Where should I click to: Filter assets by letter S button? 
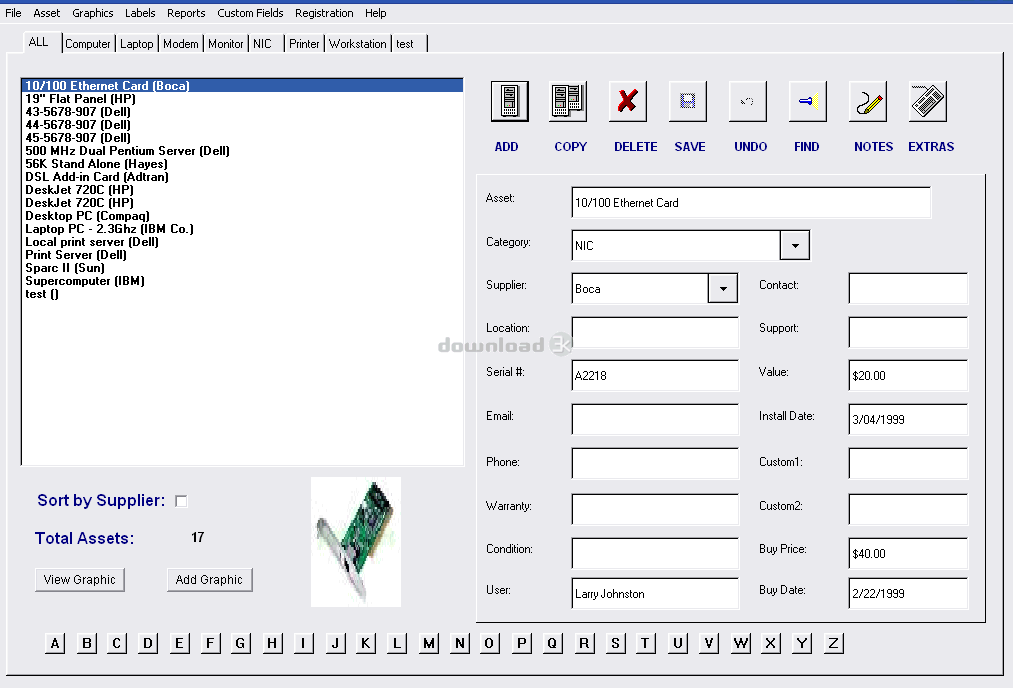pyautogui.click(x=615, y=643)
